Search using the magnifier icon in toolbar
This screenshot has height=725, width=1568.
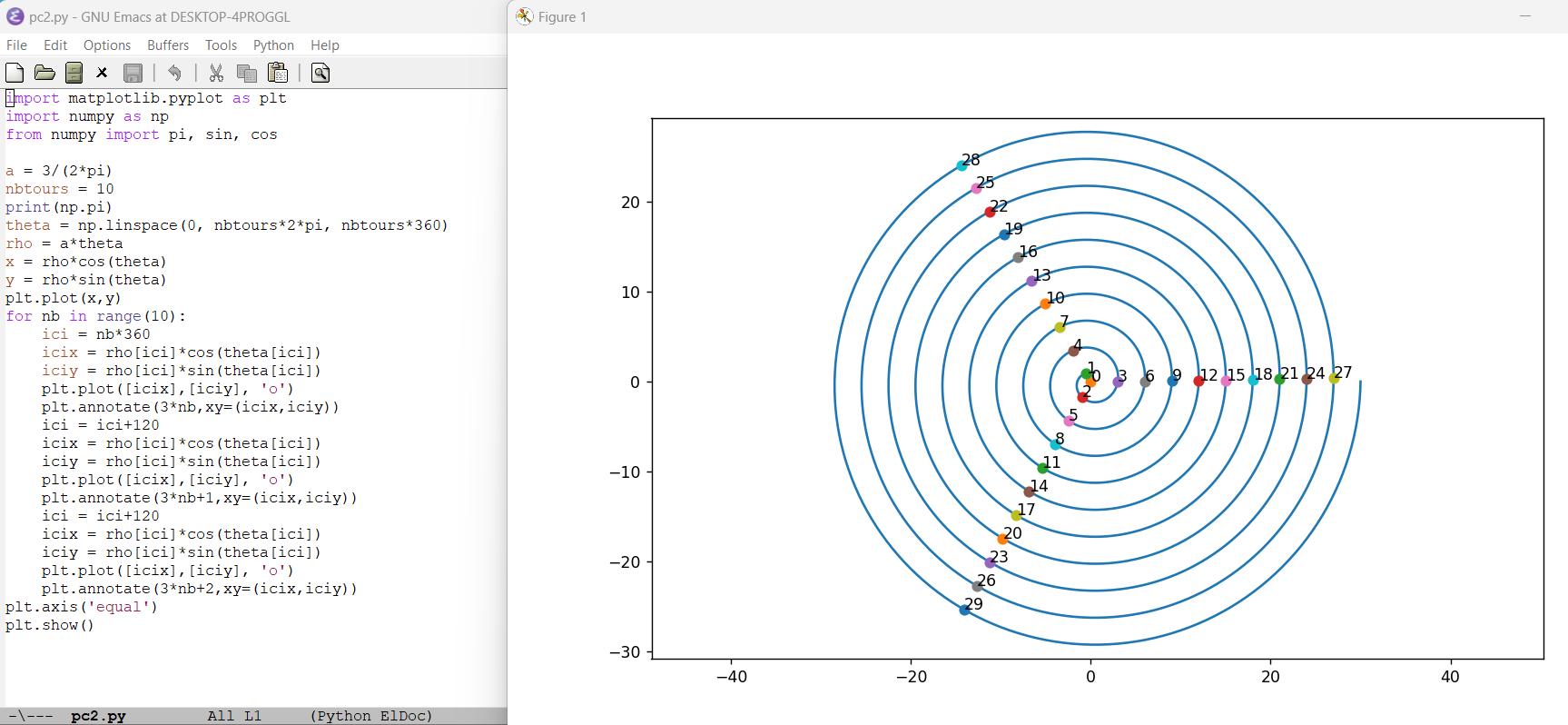tap(320, 73)
